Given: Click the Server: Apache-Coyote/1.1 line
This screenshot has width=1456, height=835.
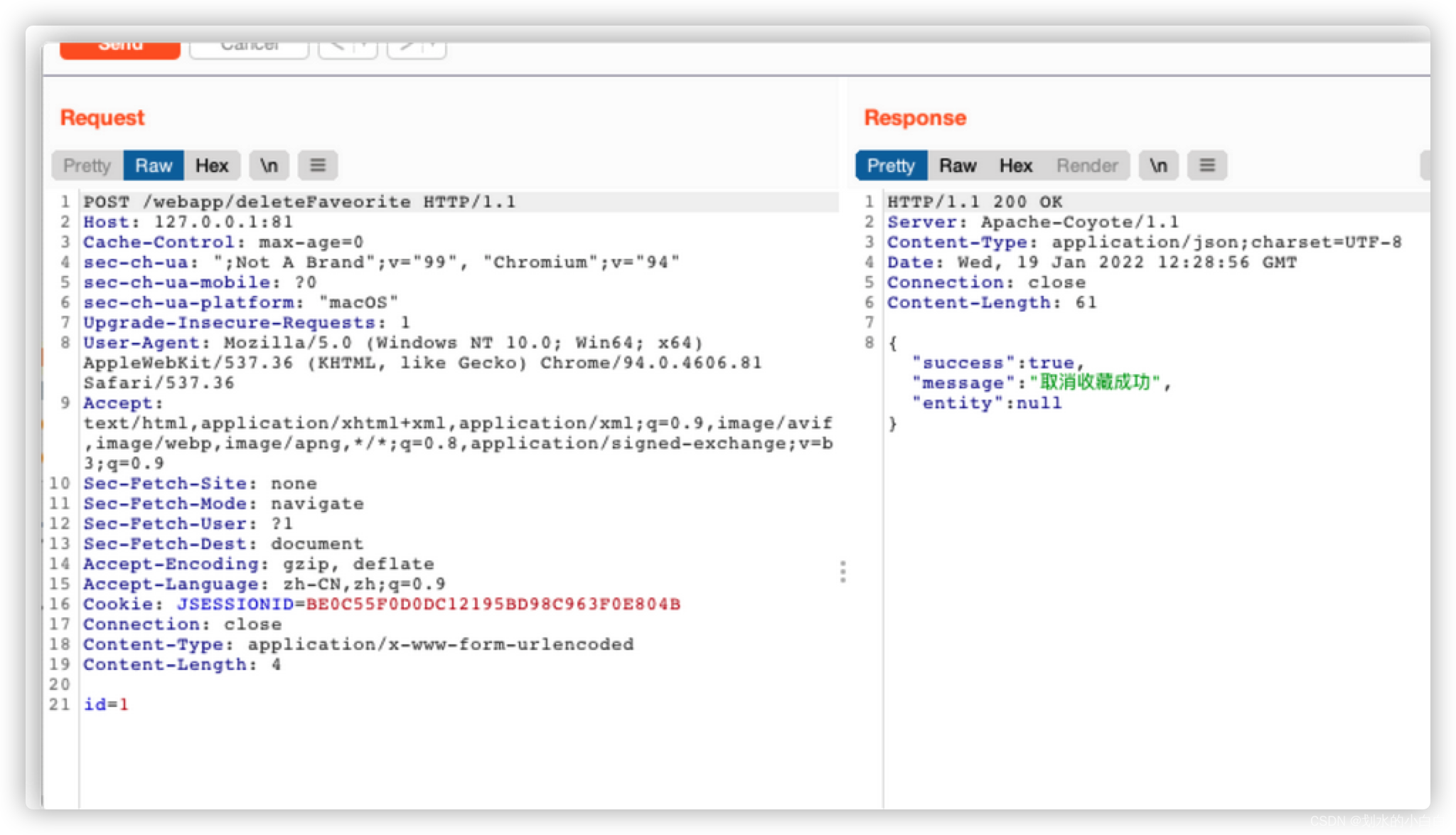Looking at the screenshot, I should point(1033,222).
